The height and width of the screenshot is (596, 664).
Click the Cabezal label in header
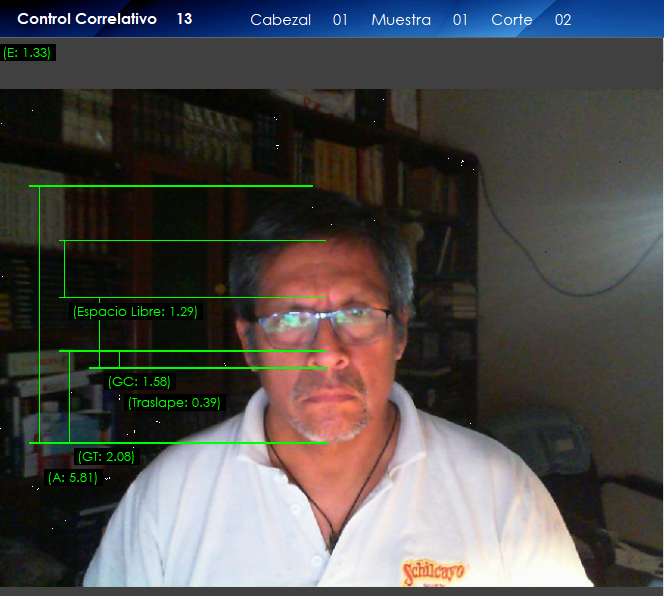(280, 20)
